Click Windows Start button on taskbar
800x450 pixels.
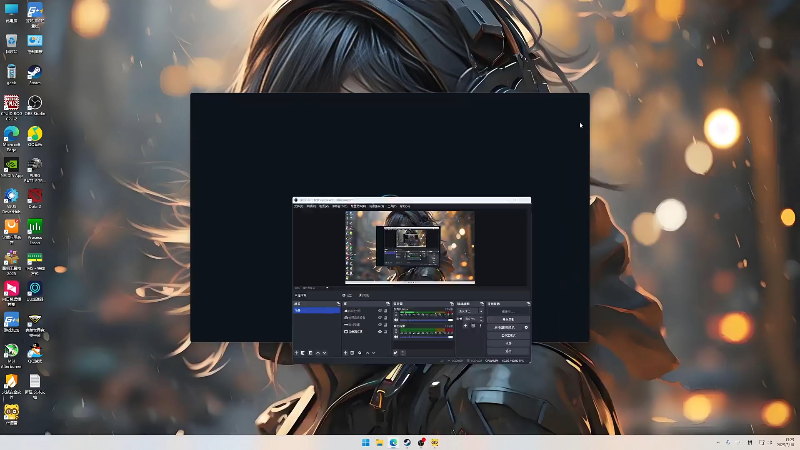(365, 442)
